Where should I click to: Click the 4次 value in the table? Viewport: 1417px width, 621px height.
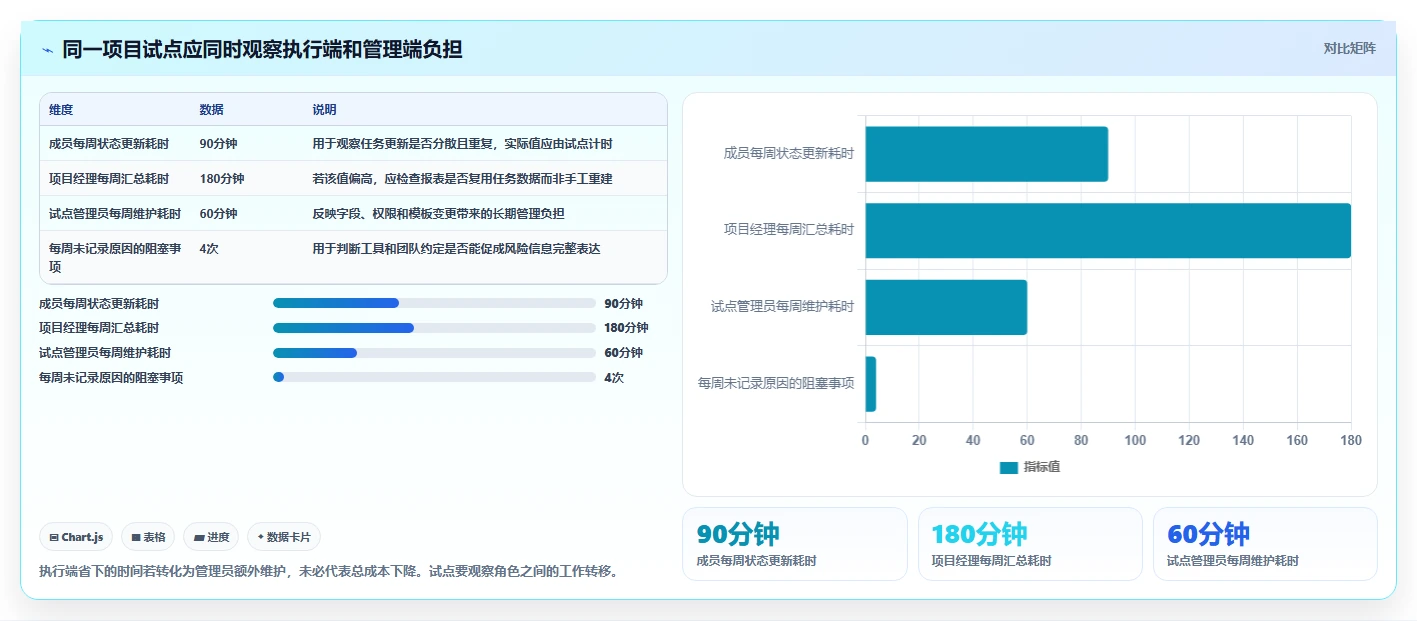click(209, 249)
